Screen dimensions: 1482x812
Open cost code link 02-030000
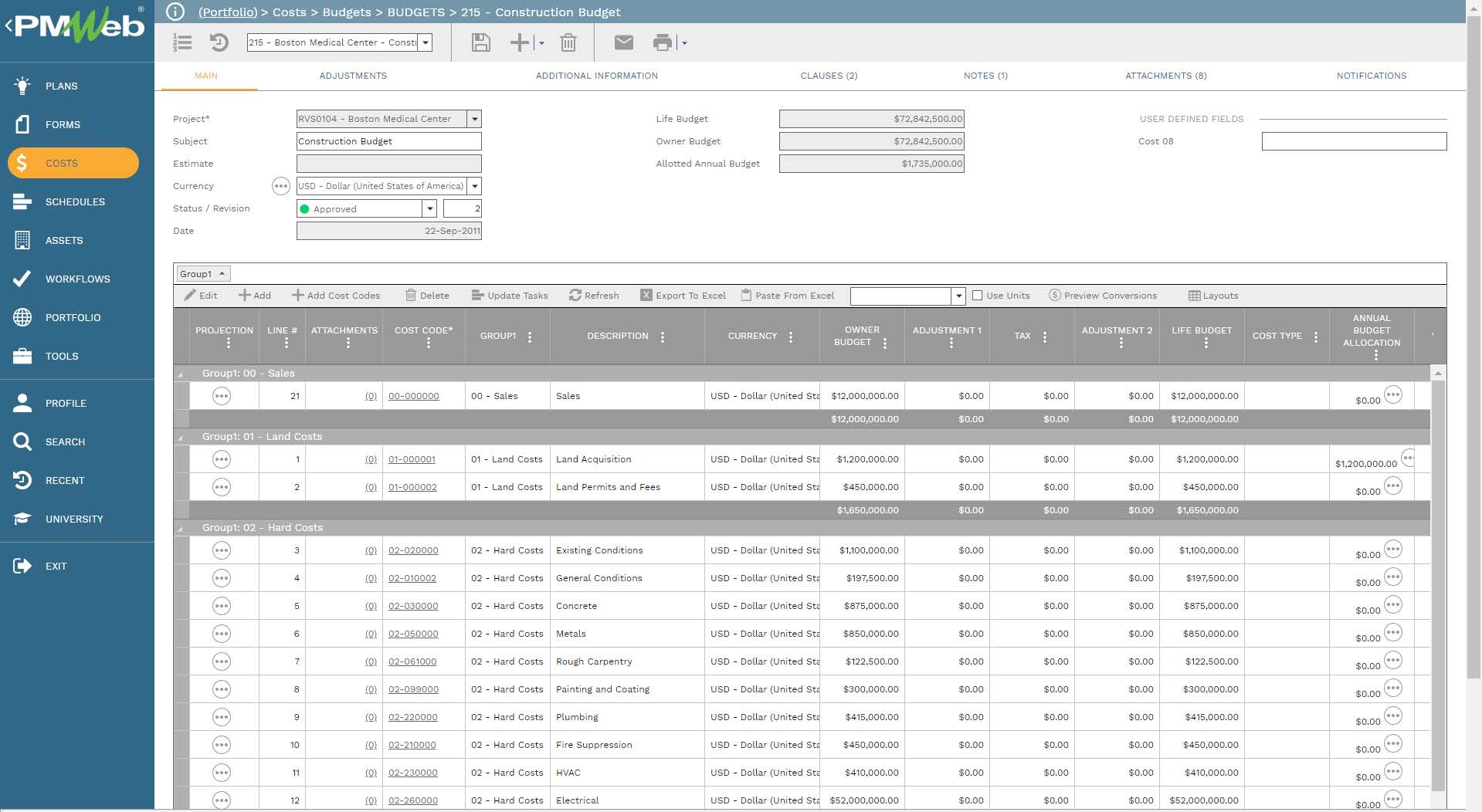(x=413, y=606)
